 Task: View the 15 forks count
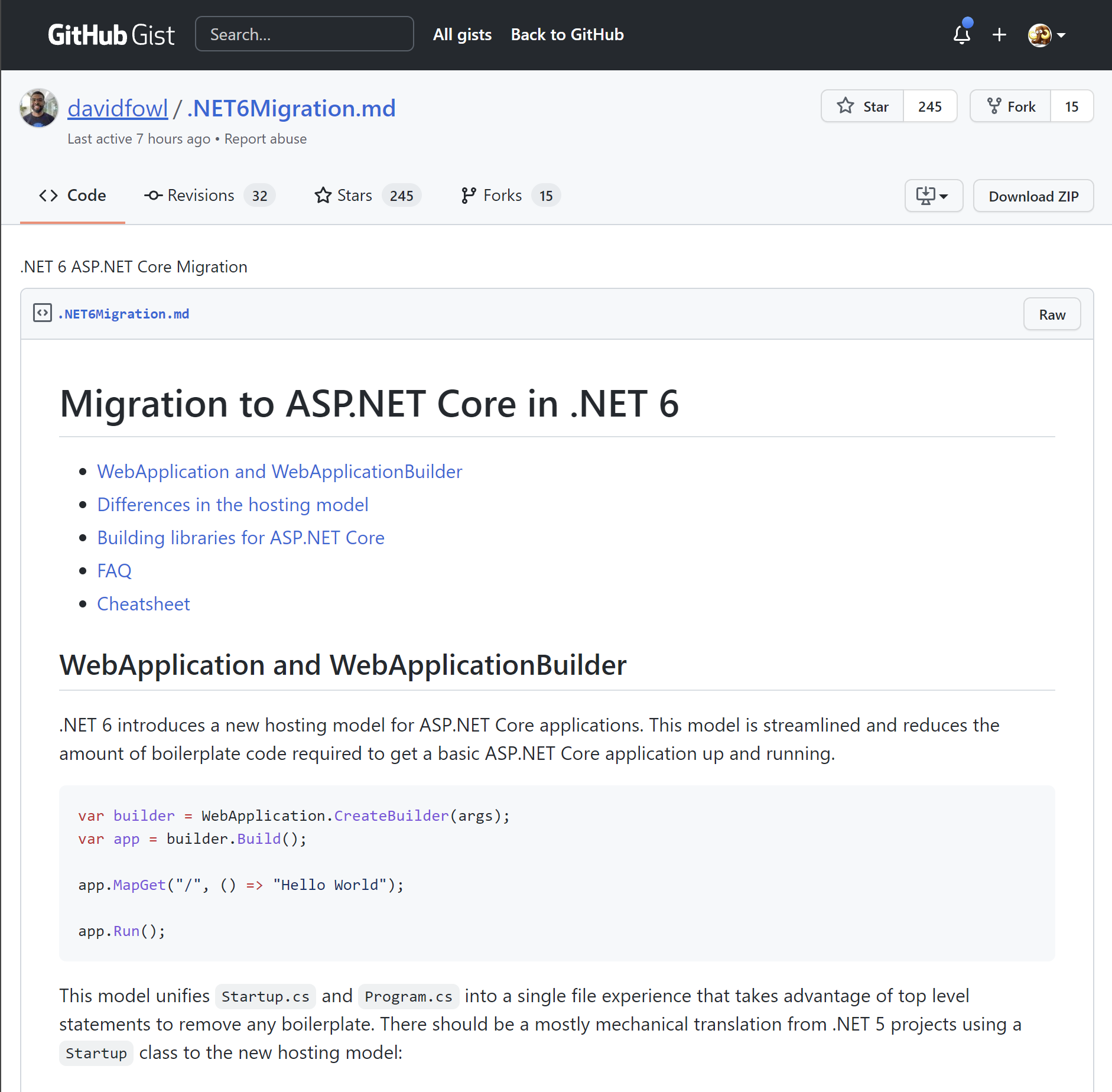(1072, 106)
